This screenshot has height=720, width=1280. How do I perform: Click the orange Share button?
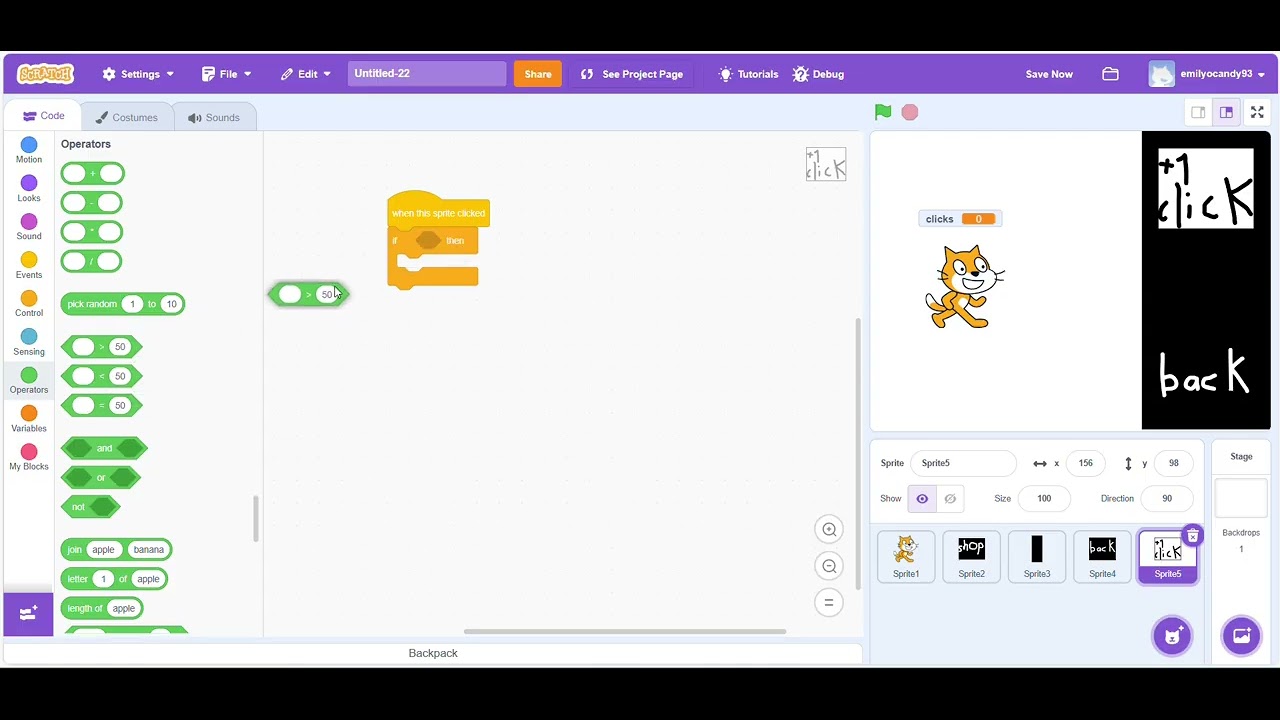click(538, 74)
